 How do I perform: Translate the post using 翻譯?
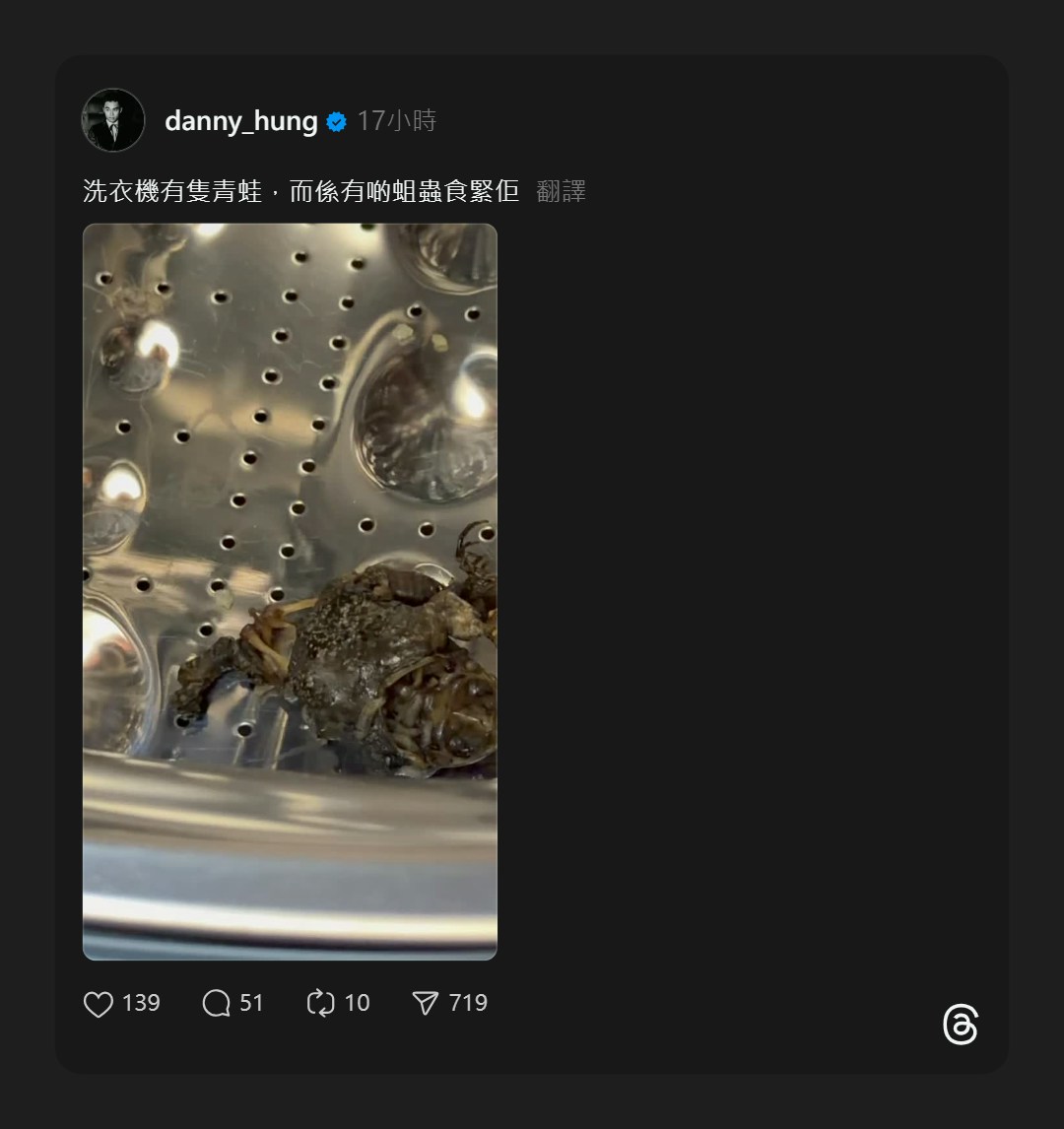(x=561, y=191)
